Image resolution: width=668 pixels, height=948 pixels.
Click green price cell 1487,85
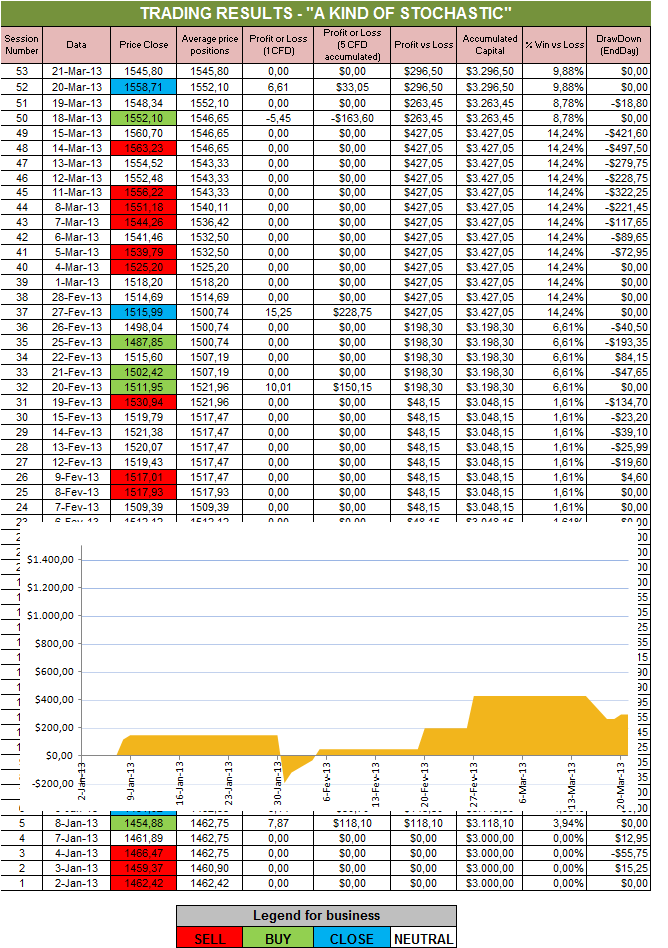click(x=143, y=342)
